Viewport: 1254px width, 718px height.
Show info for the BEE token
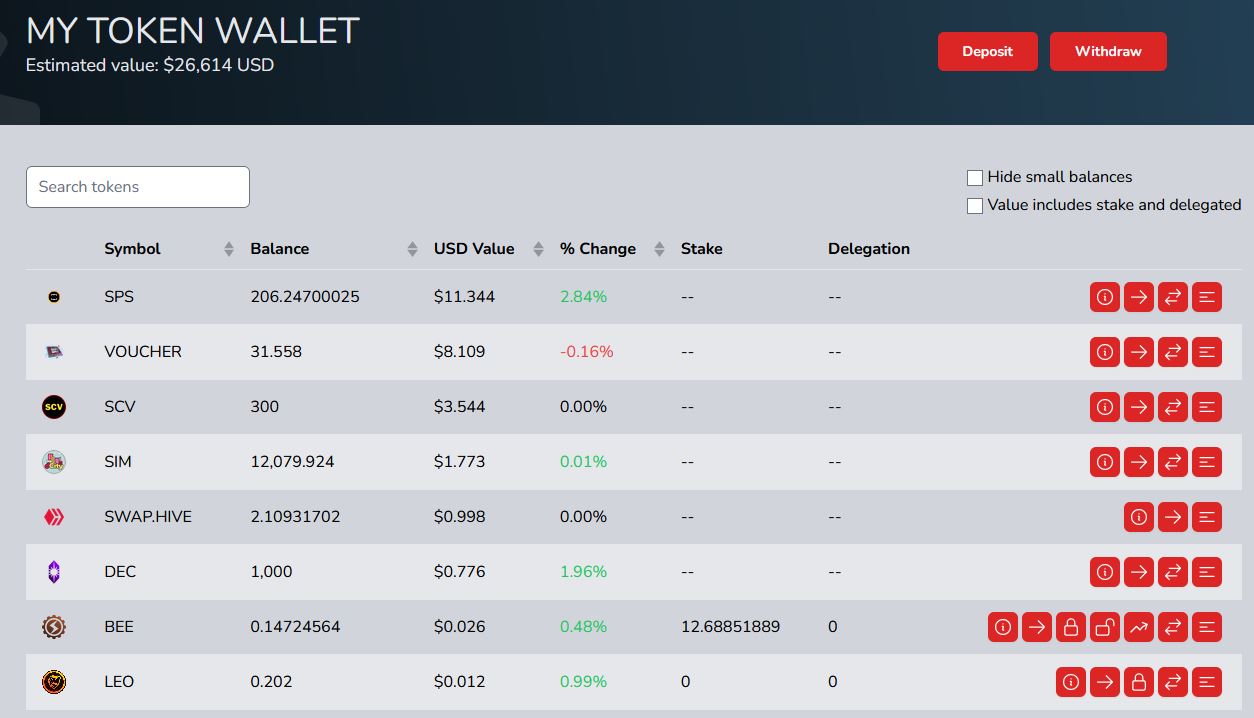[1003, 627]
